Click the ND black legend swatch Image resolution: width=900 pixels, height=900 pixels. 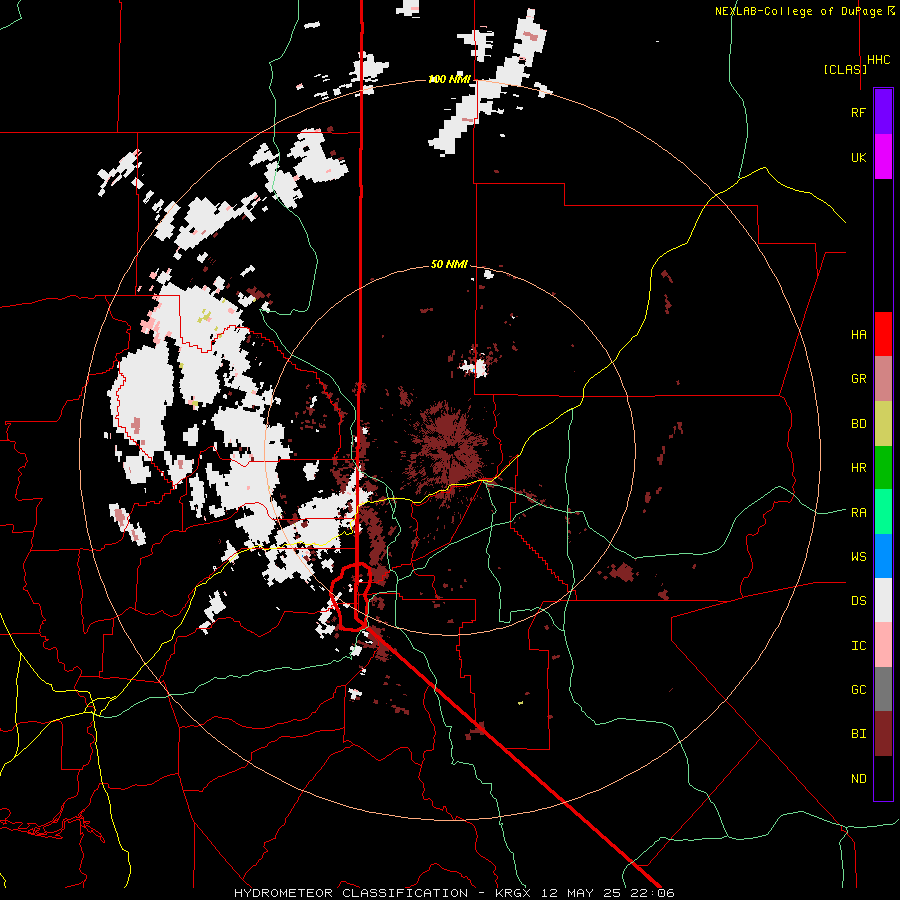click(x=883, y=778)
